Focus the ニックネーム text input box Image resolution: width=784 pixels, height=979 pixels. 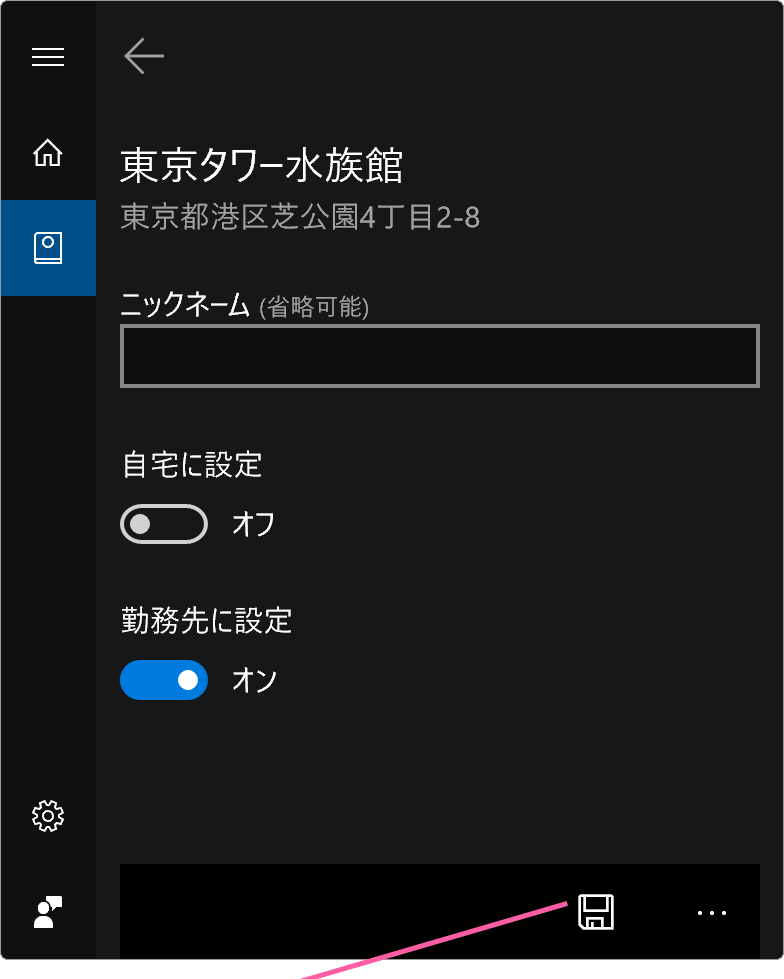439,356
